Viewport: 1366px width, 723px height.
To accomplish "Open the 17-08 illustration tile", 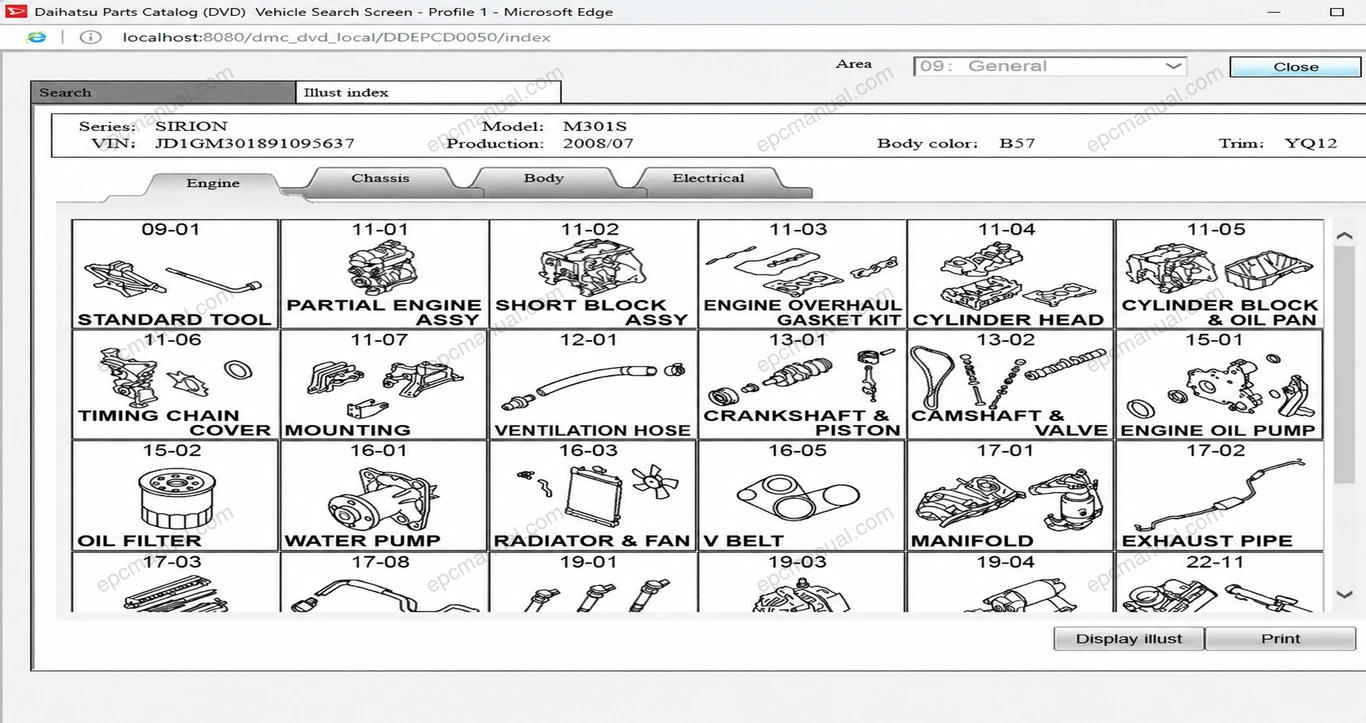I will click(x=384, y=583).
